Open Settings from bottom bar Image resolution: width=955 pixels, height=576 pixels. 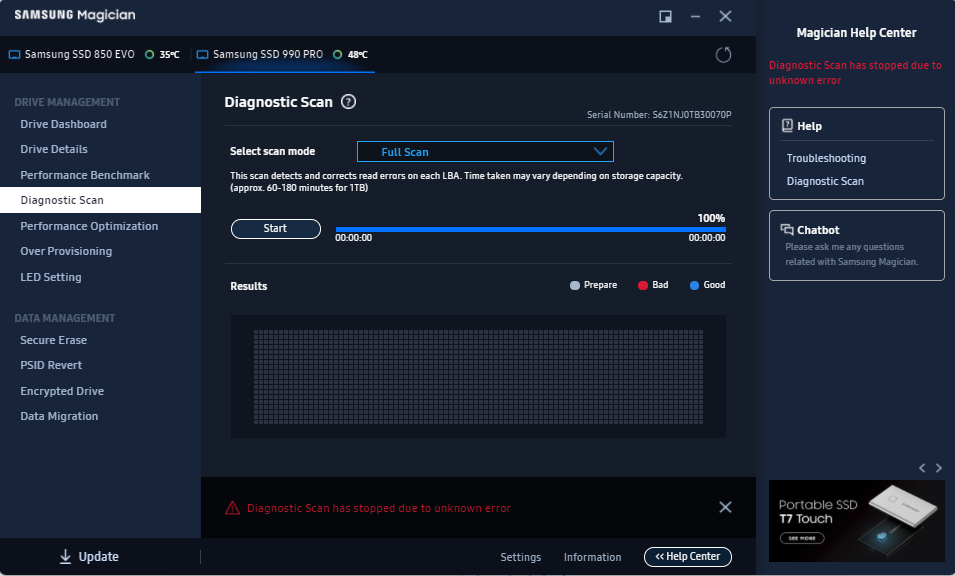(x=521, y=557)
